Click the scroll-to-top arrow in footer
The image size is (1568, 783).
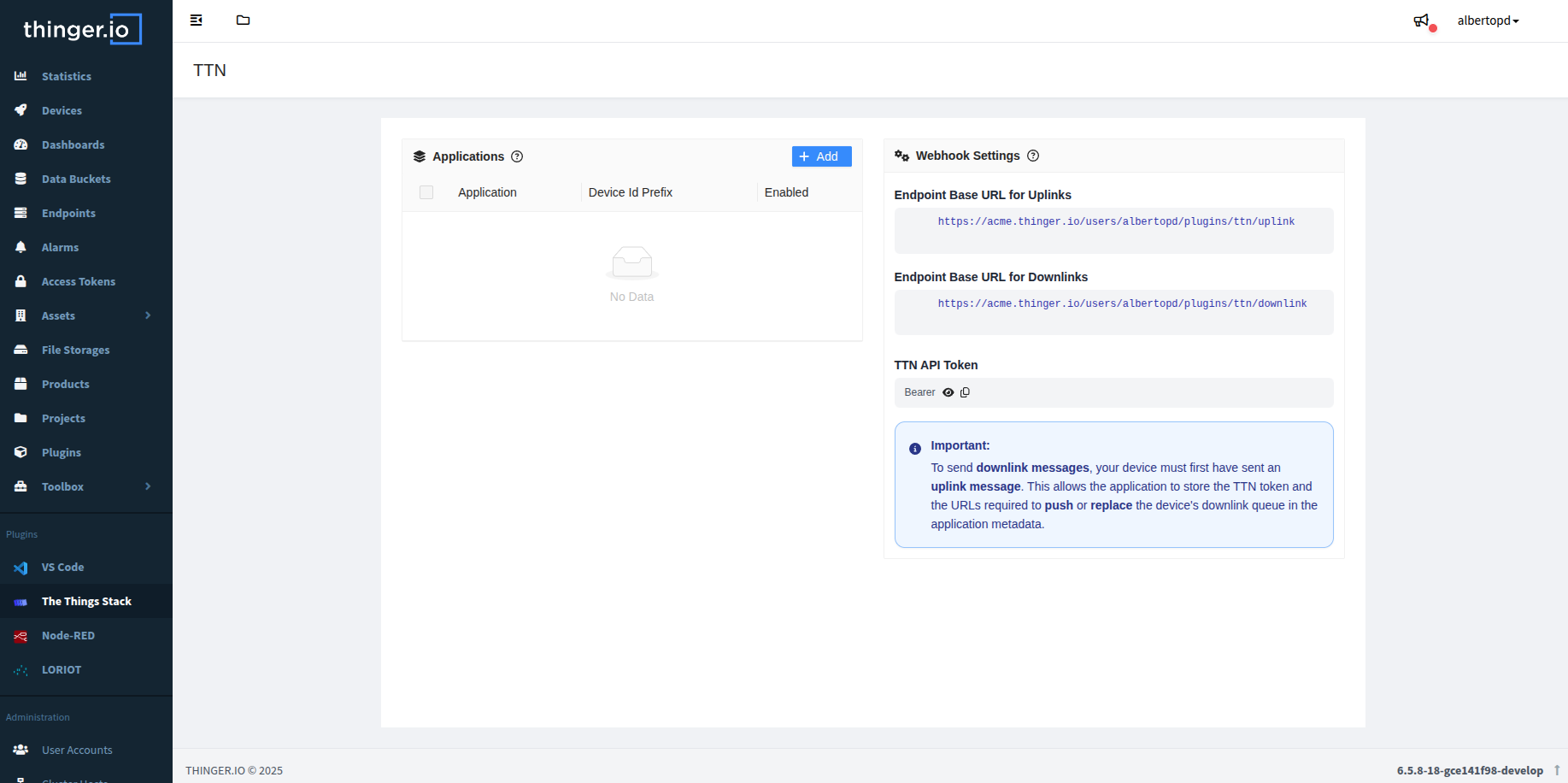1557,770
